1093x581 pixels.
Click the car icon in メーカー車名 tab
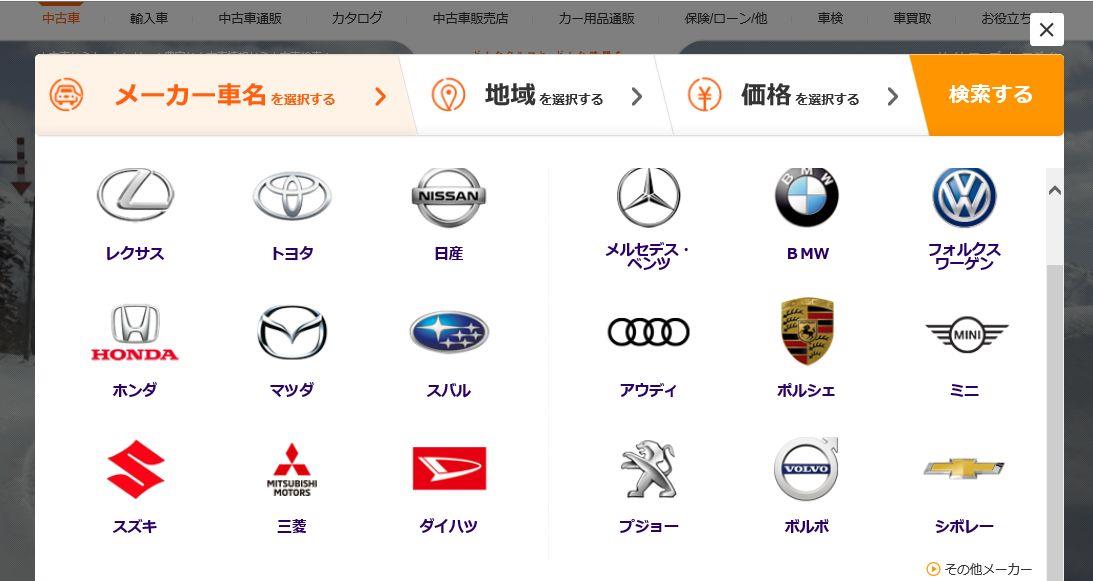(66, 95)
